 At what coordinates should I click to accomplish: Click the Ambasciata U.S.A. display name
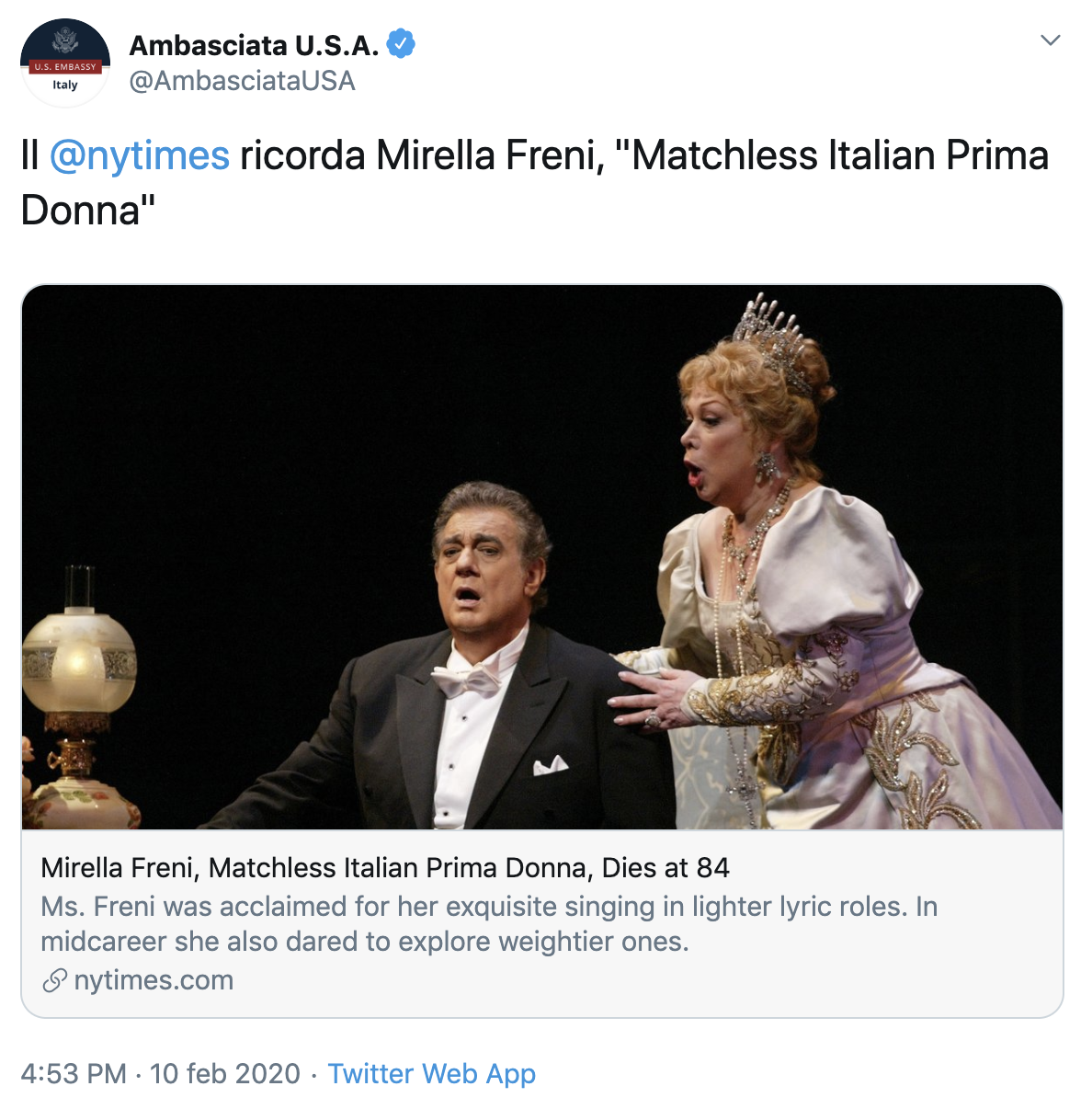tap(254, 45)
